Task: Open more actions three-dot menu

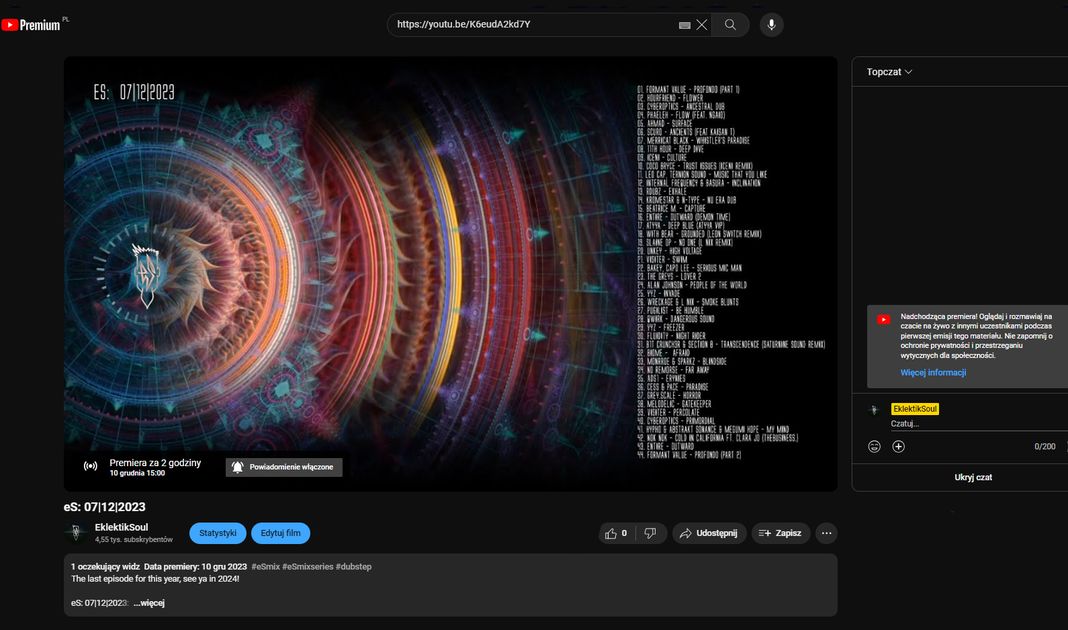Action: 826,533
